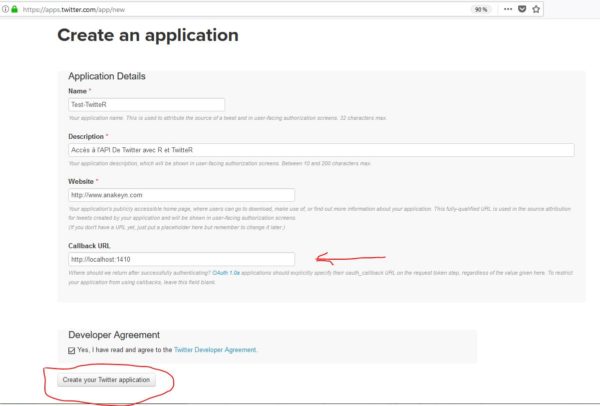Open the page actions three-dots menu

click(508, 9)
